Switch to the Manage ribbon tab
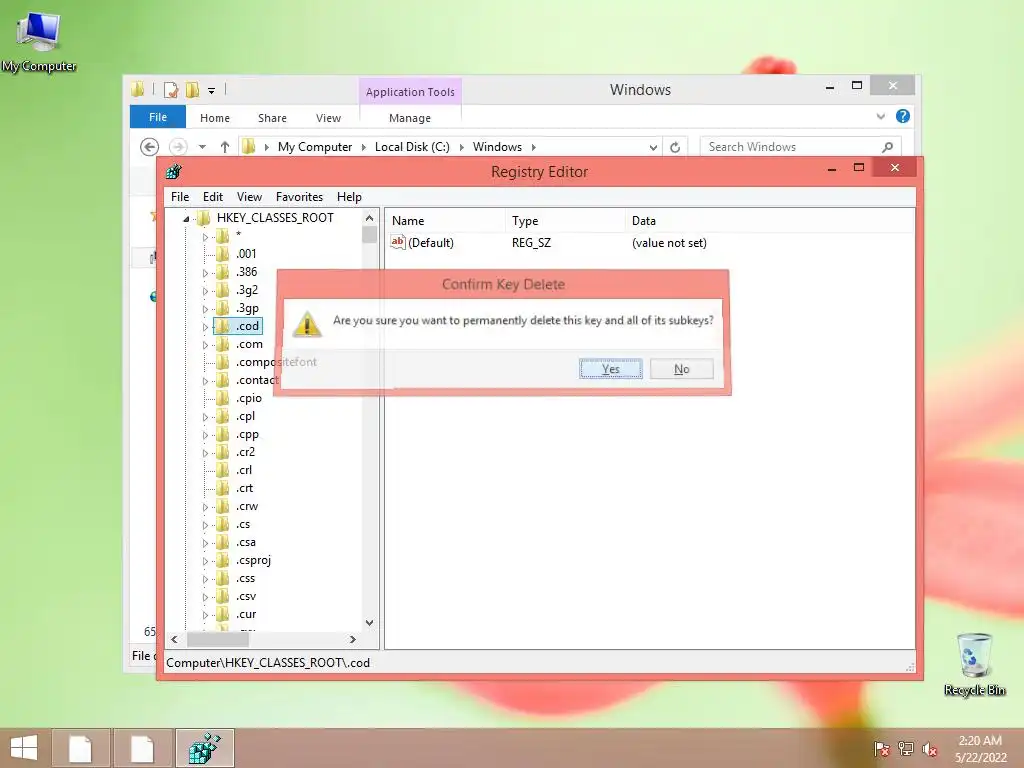This screenshot has height=768, width=1024. click(x=409, y=118)
